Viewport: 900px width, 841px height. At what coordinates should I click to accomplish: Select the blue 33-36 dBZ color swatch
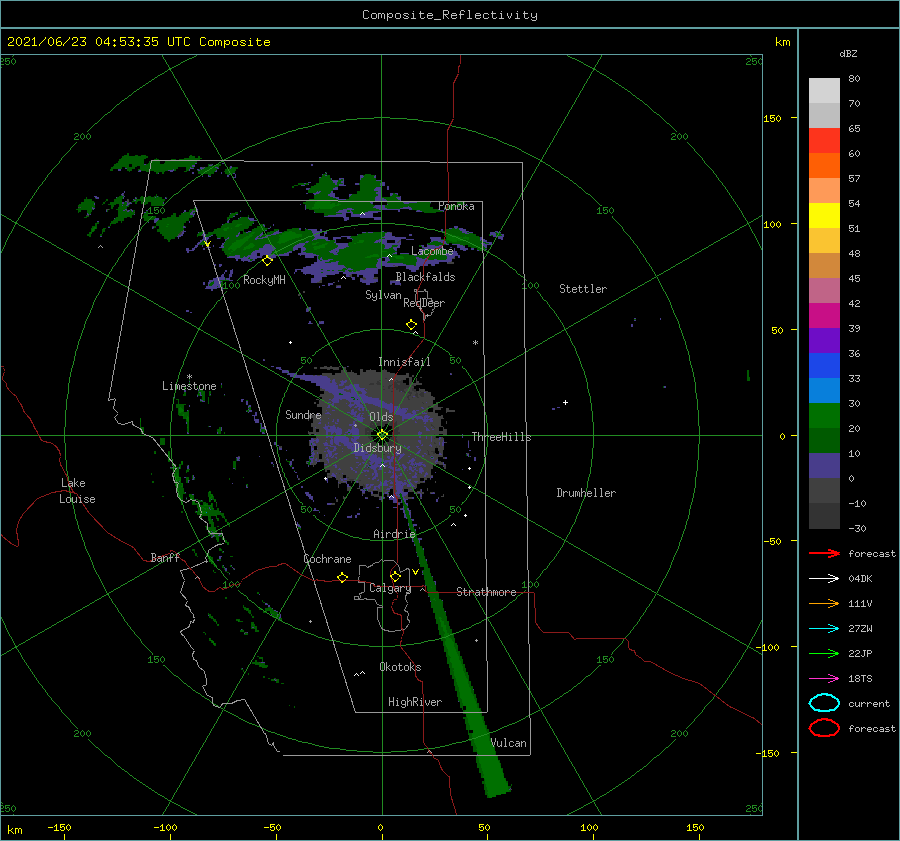click(824, 366)
